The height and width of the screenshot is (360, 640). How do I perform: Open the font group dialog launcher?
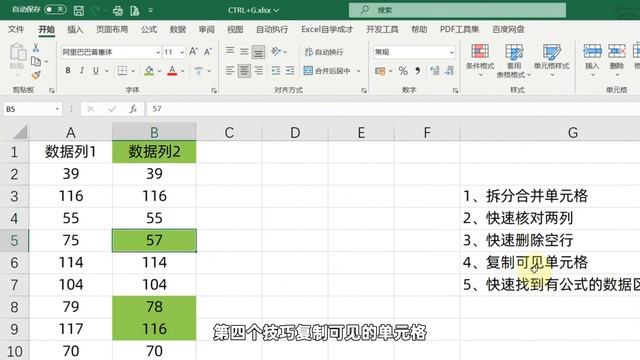pyautogui.click(x=214, y=91)
